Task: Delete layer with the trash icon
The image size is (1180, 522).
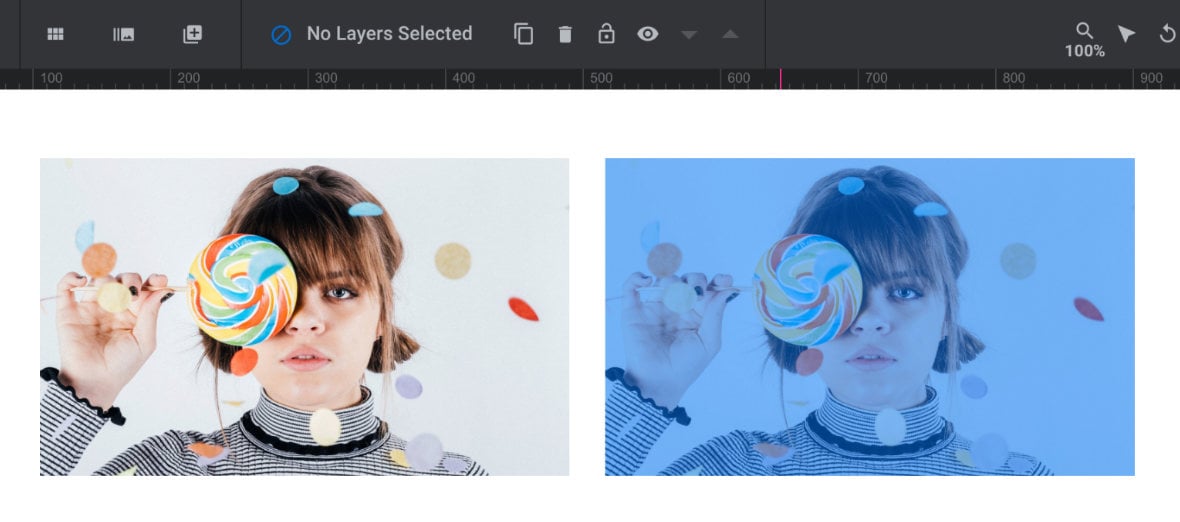Action: pyautogui.click(x=565, y=35)
